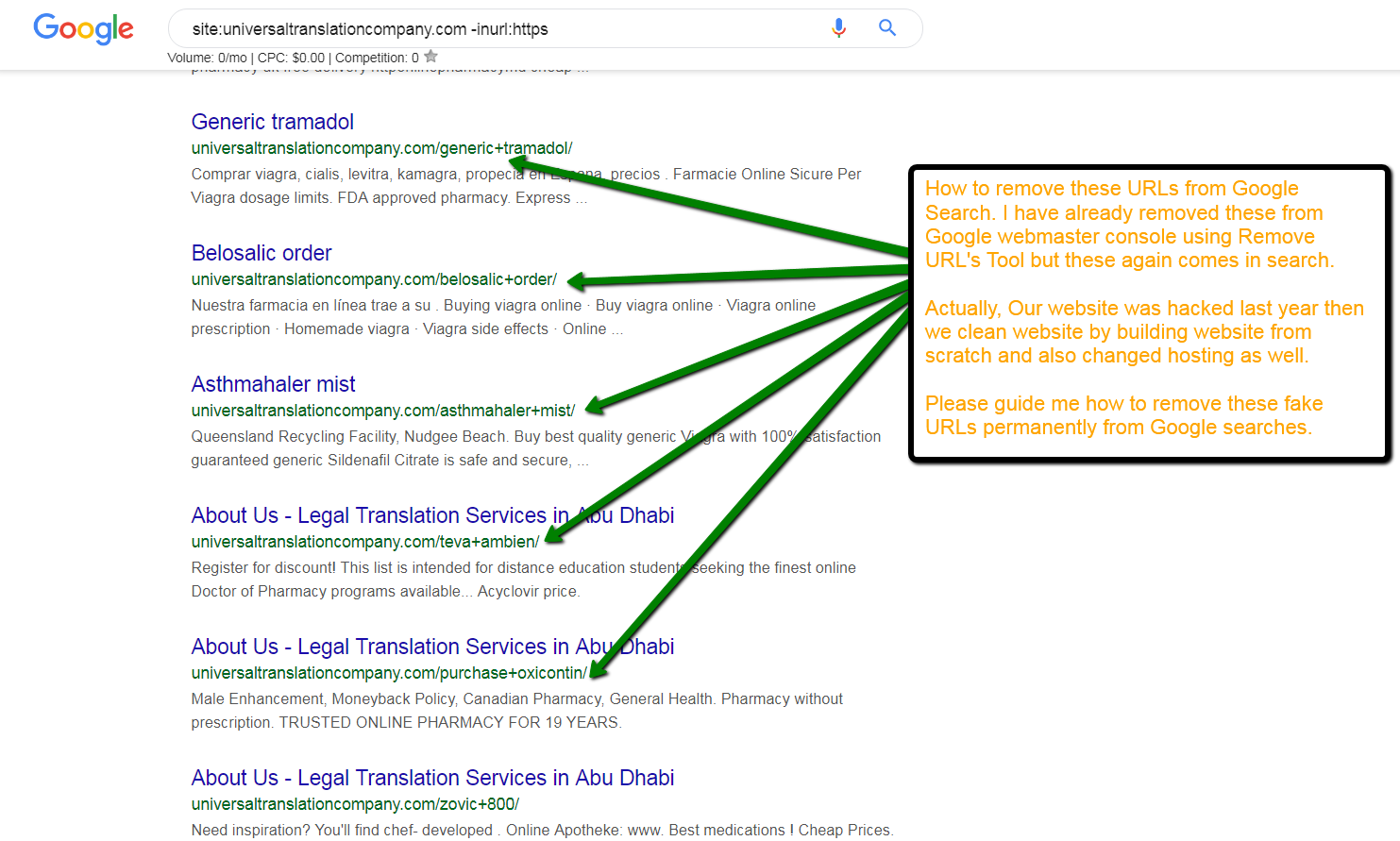Open the 'Belosalic order' result
The image size is (1400, 841).
click(261, 253)
